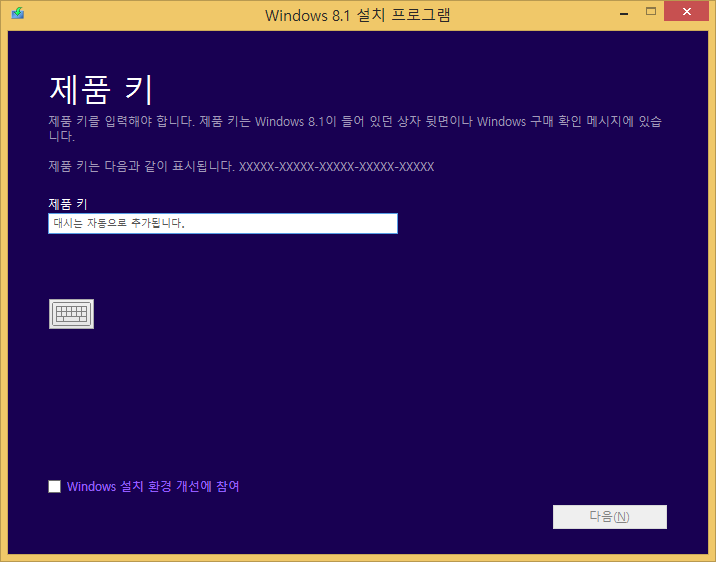Click the Windows 8.1 설치 프로그램 title text
The image size is (716, 562).
pyautogui.click(x=358, y=15)
